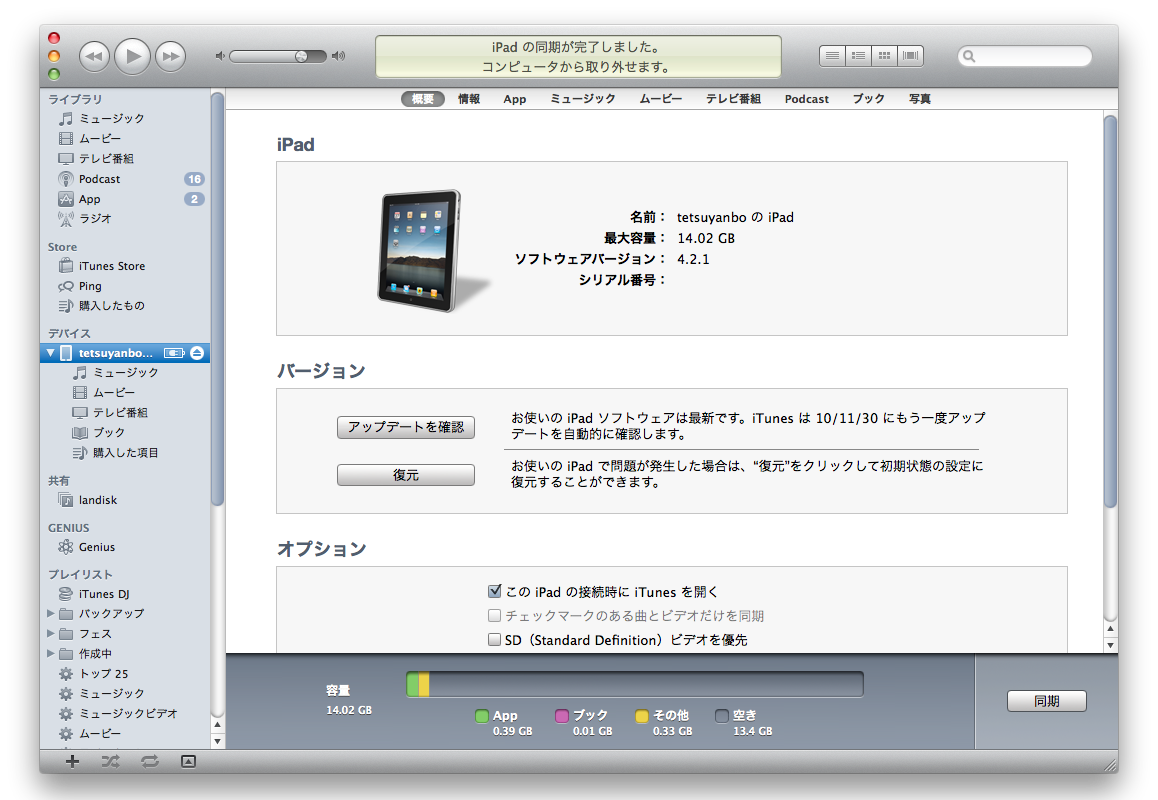
Task: Open Ping in sidebar
Action: pyautogui.click(x=125, y=286)
